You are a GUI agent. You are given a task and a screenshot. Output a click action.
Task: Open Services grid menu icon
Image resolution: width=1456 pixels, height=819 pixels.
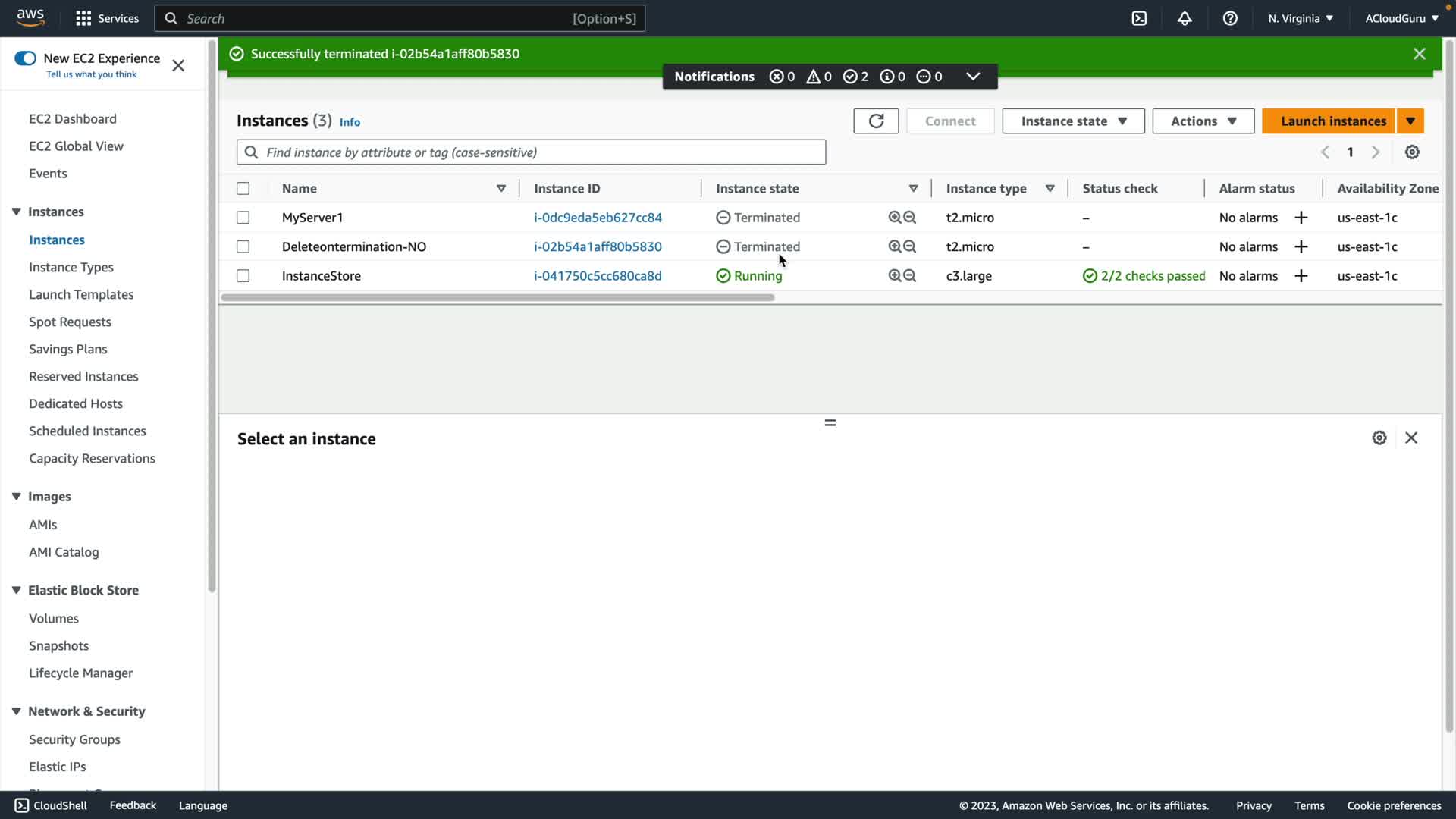pos(84,18)
